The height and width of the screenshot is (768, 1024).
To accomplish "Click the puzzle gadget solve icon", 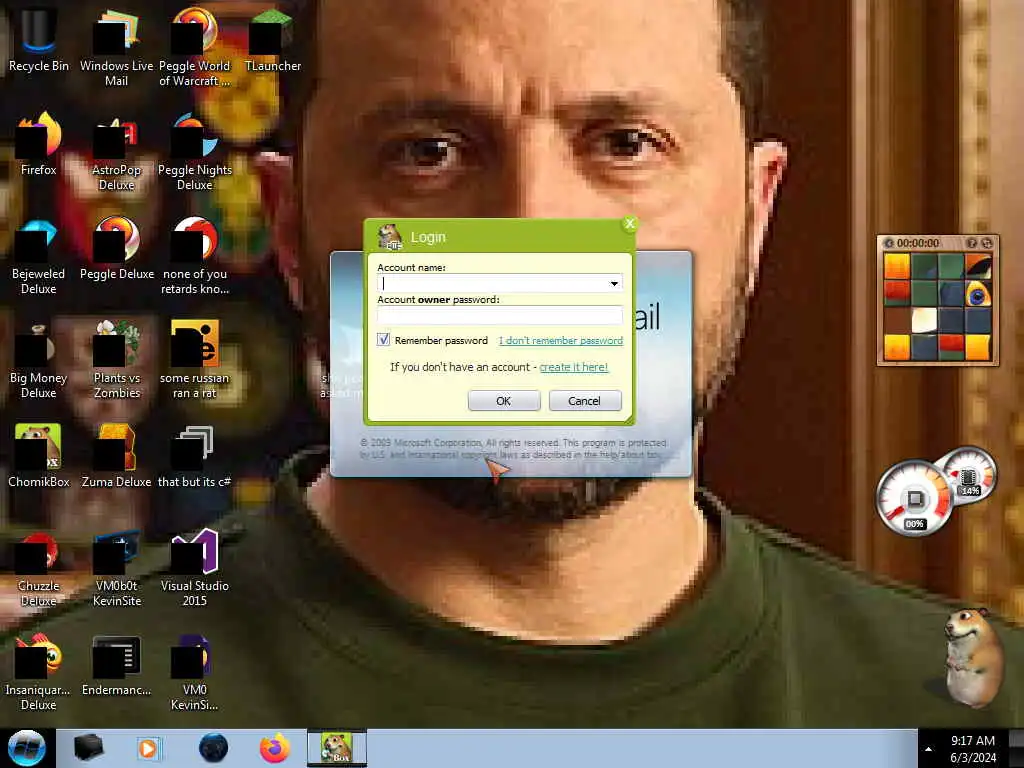I will point(986,243).
